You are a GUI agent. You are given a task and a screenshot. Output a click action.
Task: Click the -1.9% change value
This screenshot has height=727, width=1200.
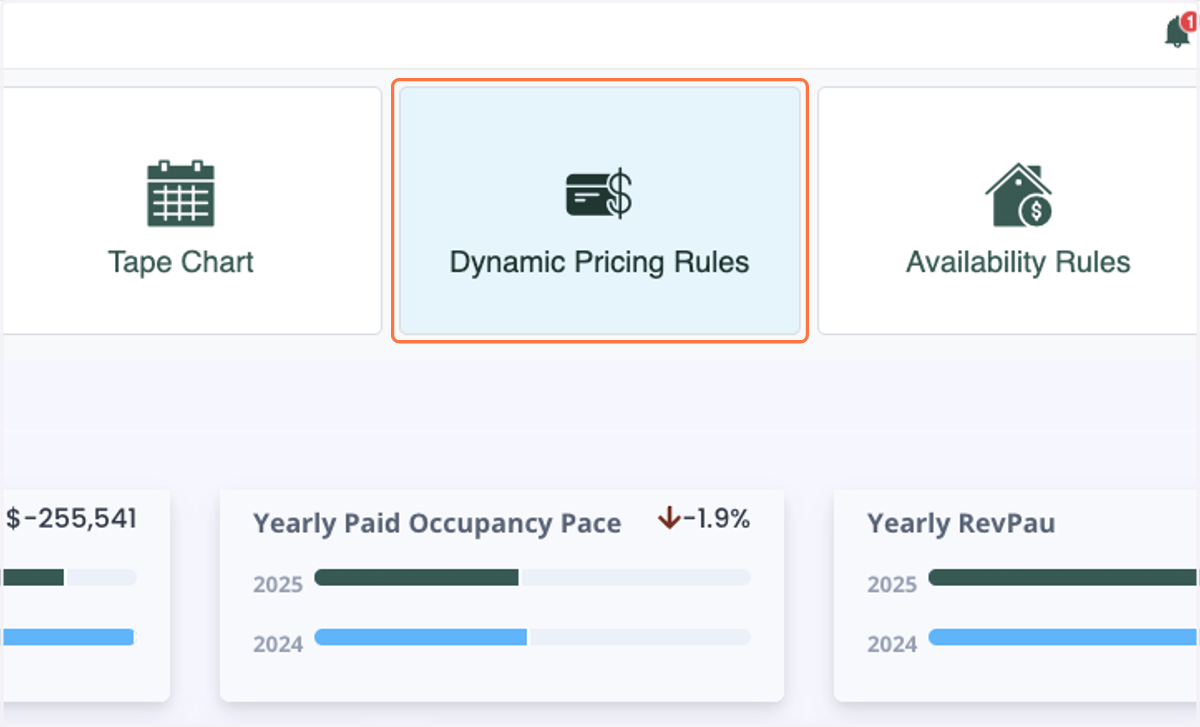[x=716, y=519]
